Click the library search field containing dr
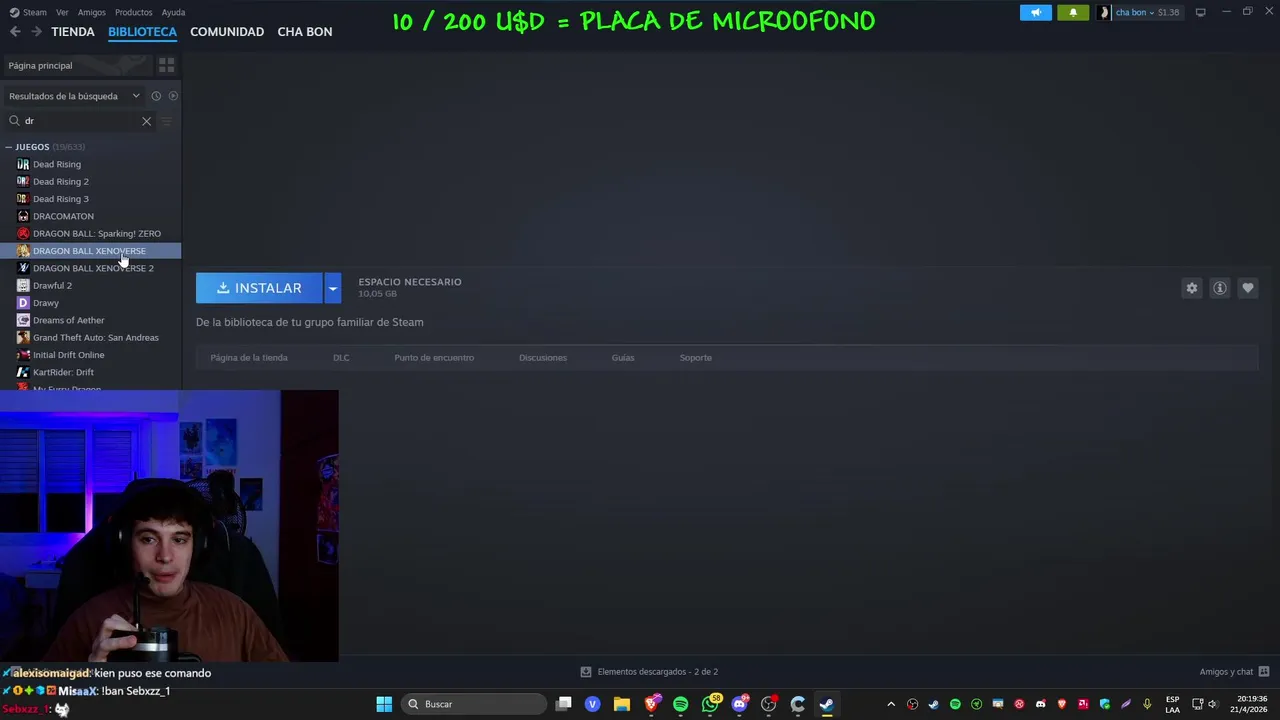 coord(80,121)
